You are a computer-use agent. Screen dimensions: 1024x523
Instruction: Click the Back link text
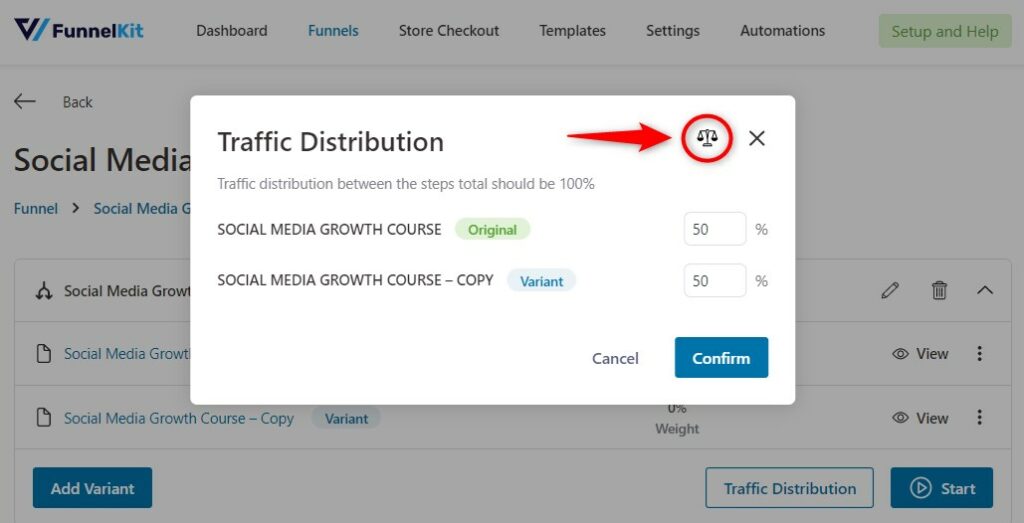[x=77, y=102]
